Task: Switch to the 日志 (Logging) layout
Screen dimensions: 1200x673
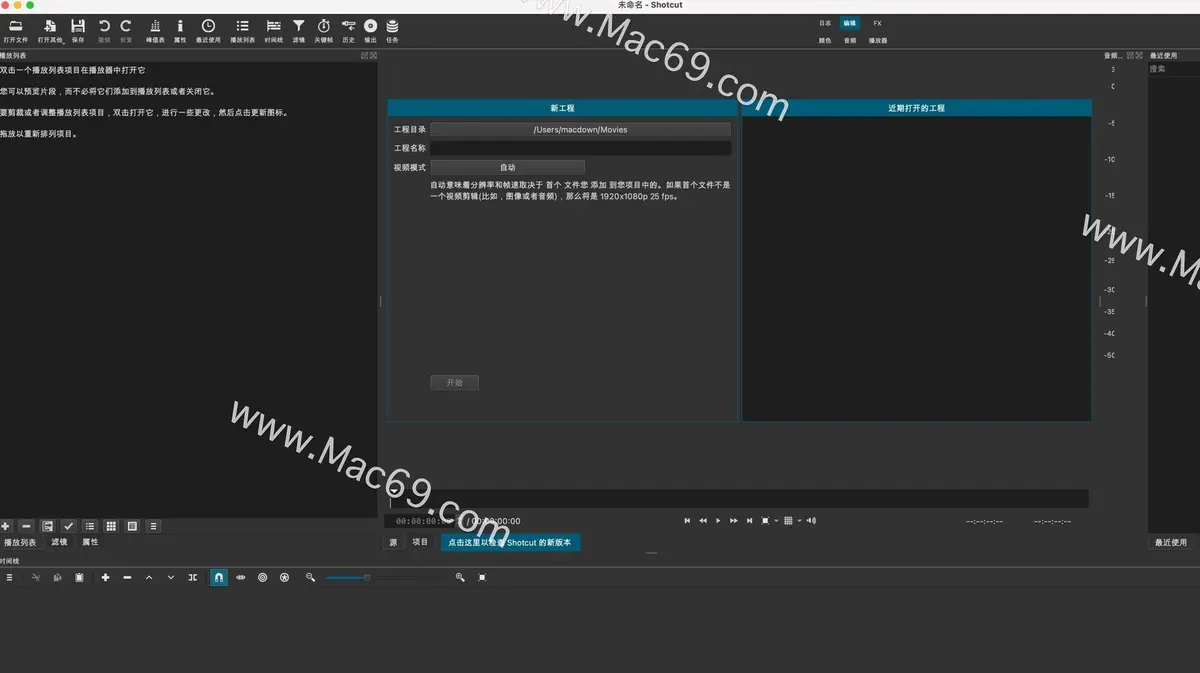Action: click(825, 23)
